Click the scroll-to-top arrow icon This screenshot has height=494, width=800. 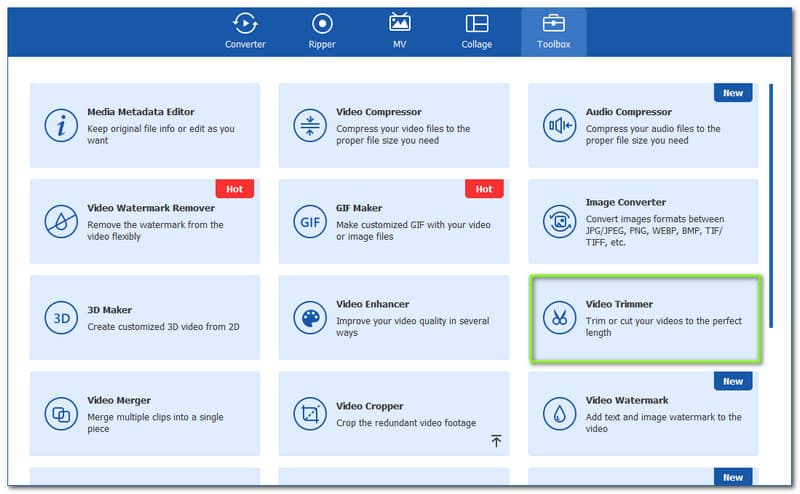496,440
